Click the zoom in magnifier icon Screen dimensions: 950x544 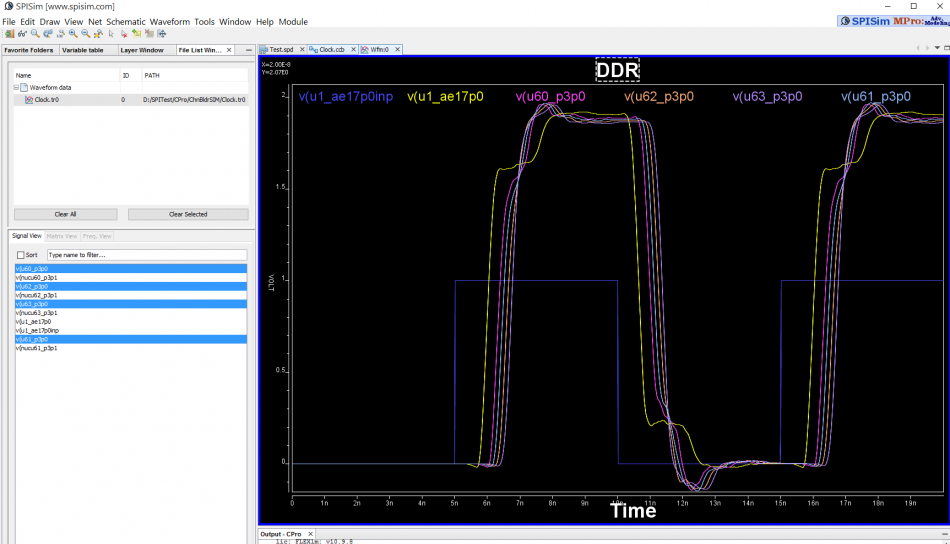[x=73, y=33]
